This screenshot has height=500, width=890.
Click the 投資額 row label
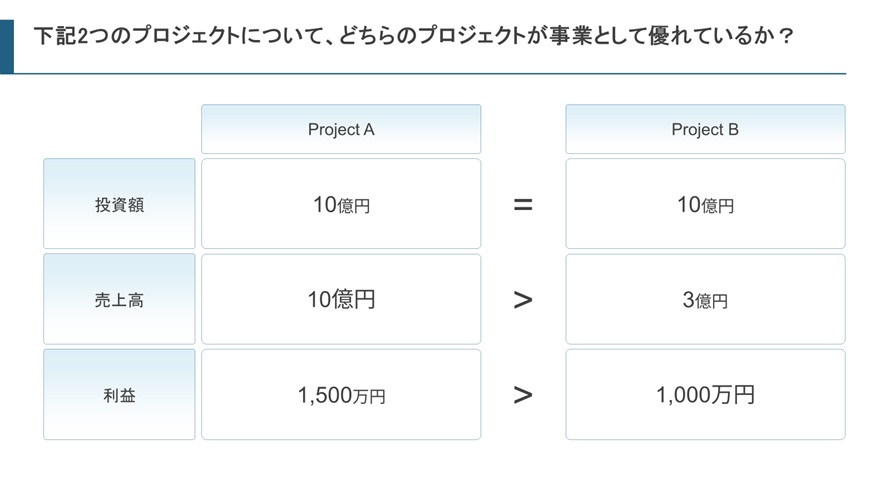click(x=119, y=204)
